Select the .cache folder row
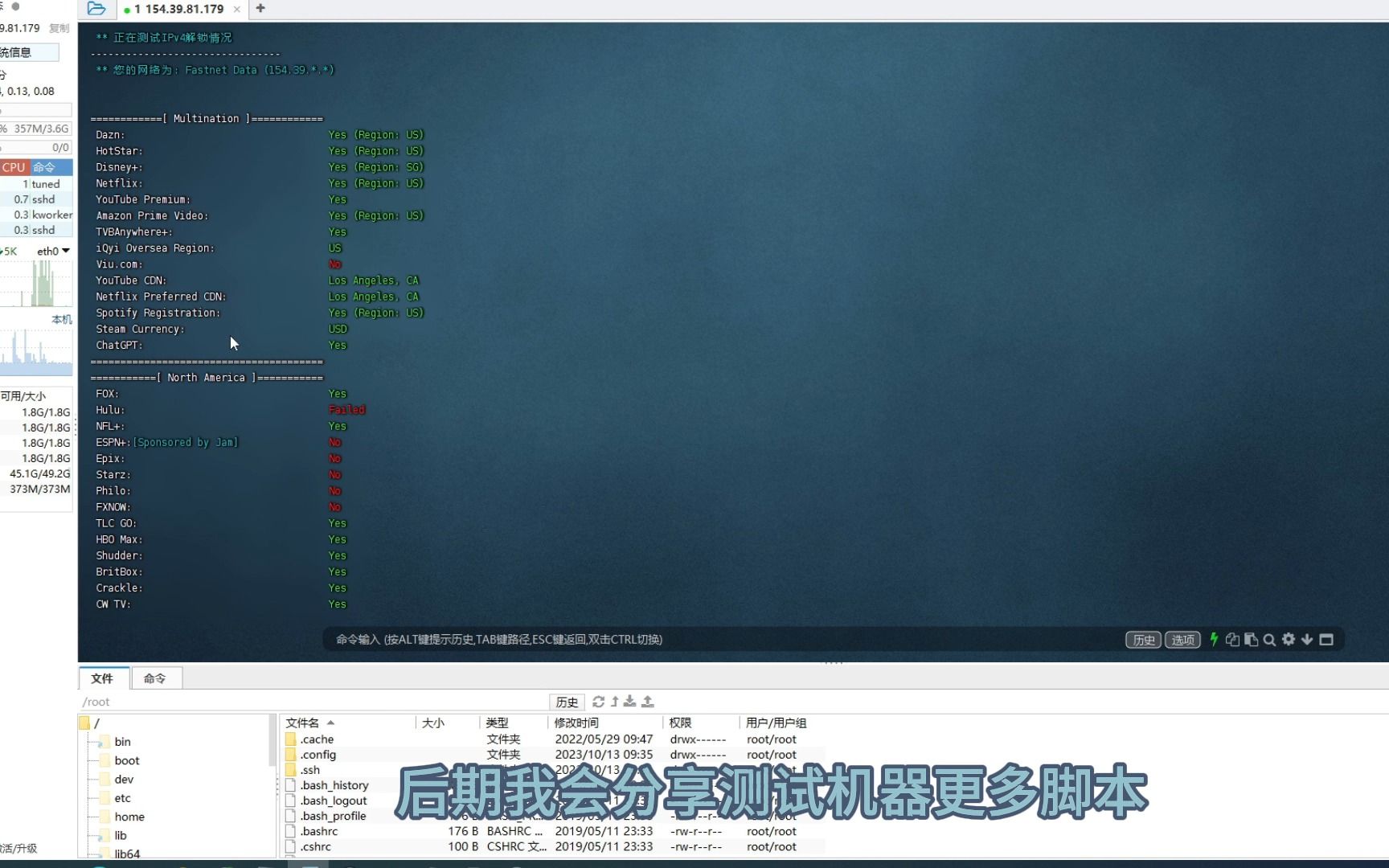Image resolution: width=1389 pixels, height=868 pixels. [554, 739]
